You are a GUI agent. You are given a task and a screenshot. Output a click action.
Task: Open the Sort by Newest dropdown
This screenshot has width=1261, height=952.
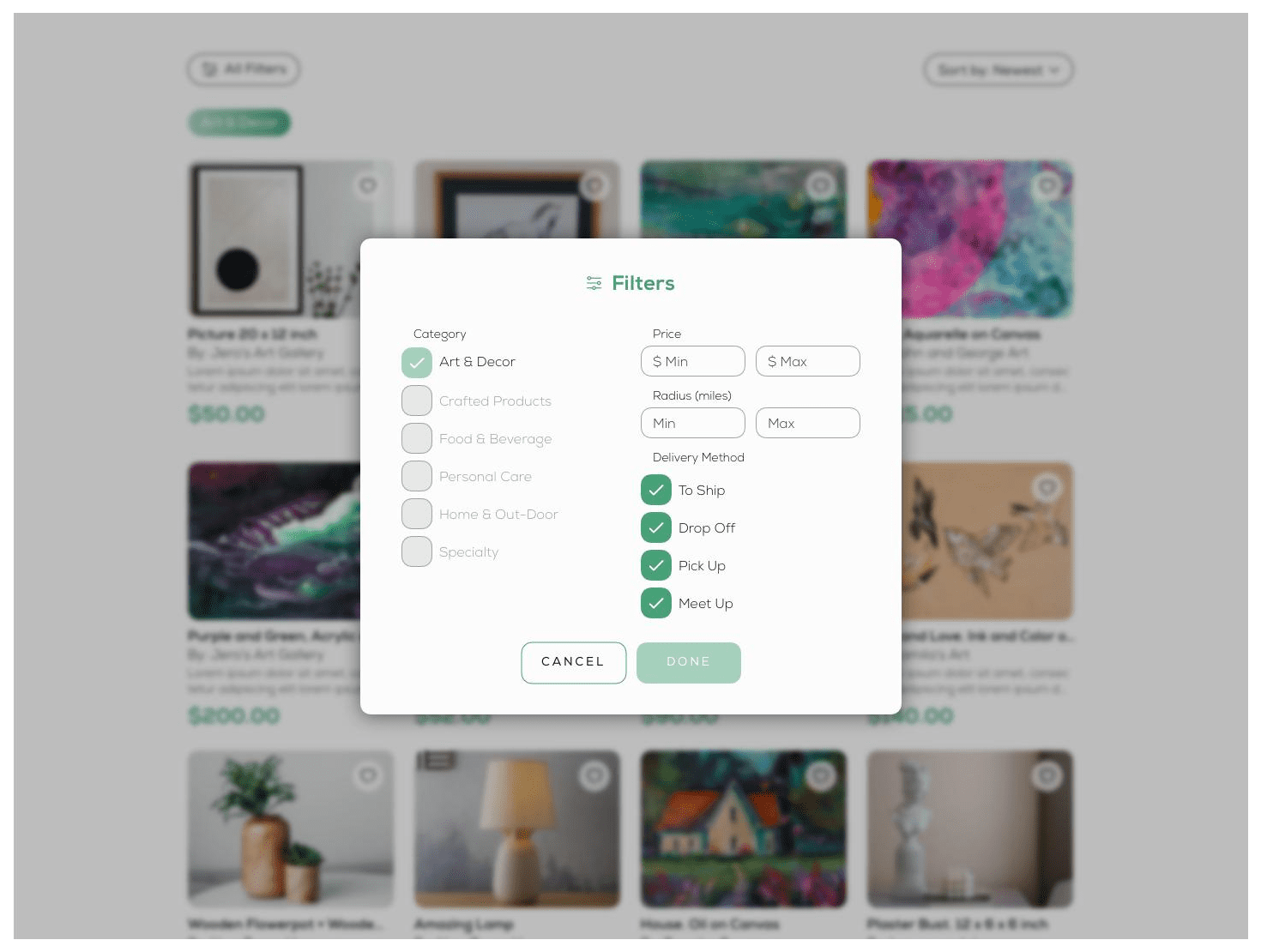coord(999,70)
